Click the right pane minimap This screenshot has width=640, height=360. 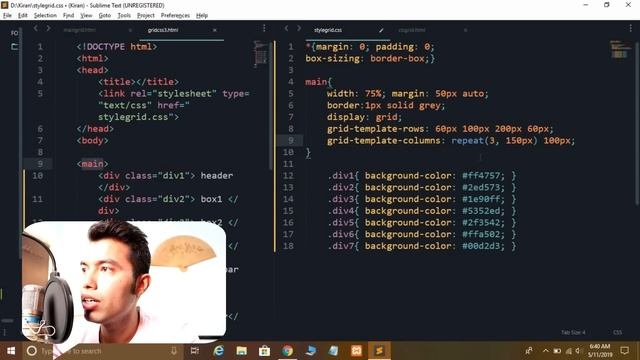click(620, 50)
